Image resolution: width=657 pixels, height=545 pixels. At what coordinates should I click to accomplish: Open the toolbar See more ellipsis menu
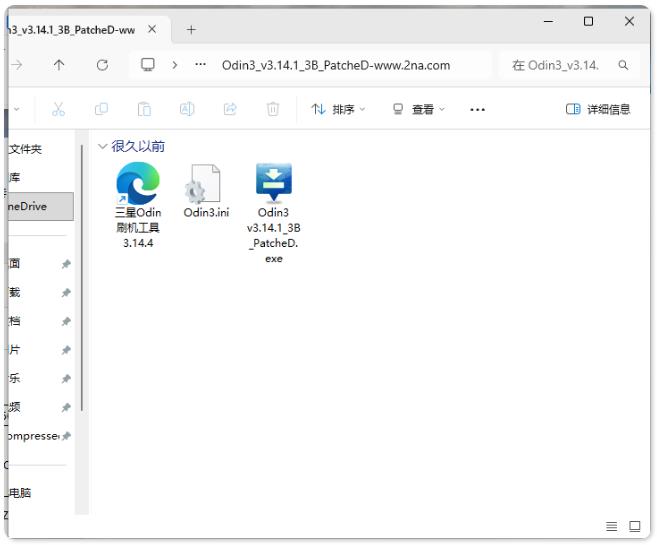(477, 110)
